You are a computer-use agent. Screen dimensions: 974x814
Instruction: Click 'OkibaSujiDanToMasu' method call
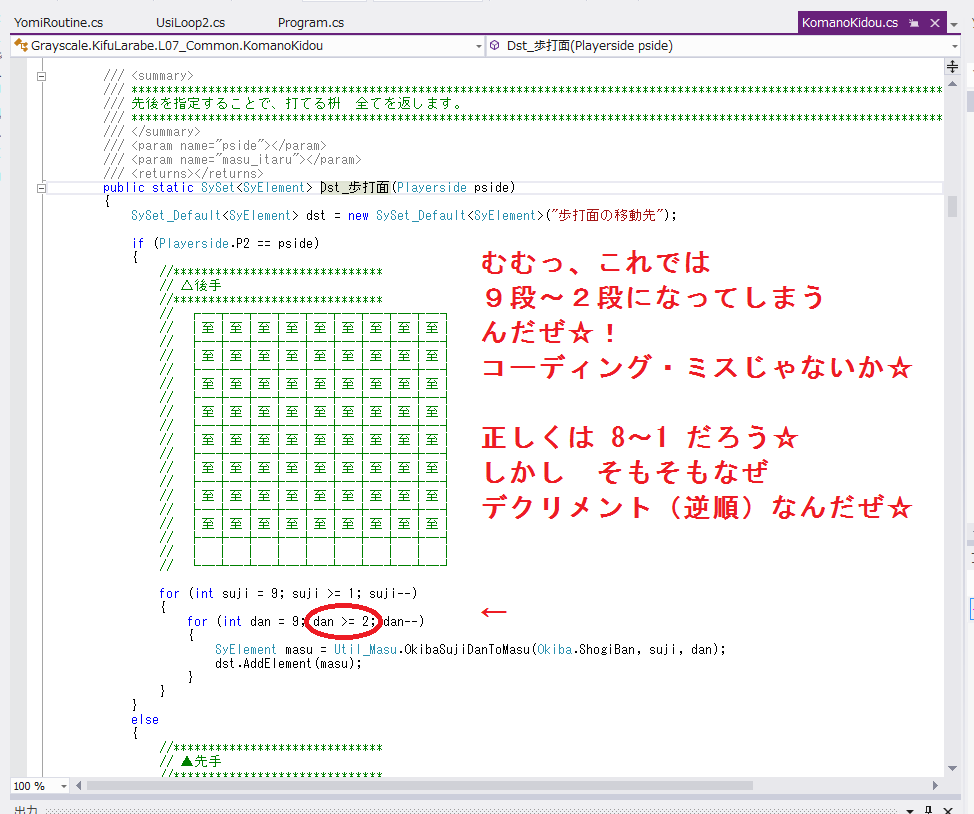(x=467, y=649)
